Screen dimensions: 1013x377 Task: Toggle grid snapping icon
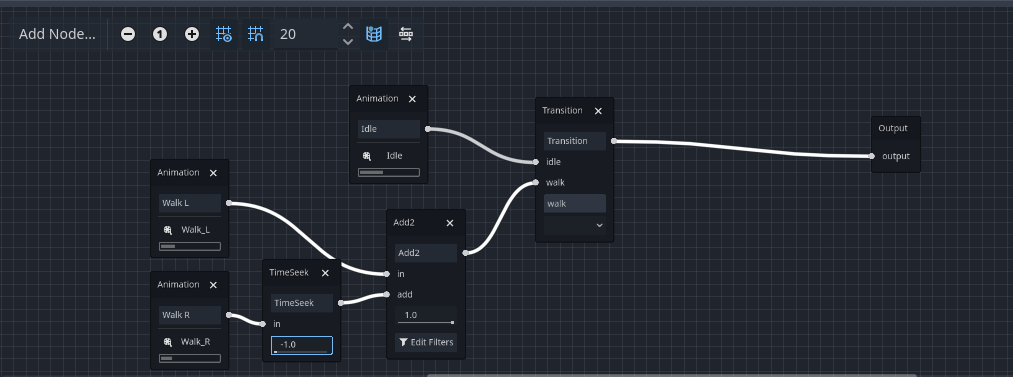point(256,34)
